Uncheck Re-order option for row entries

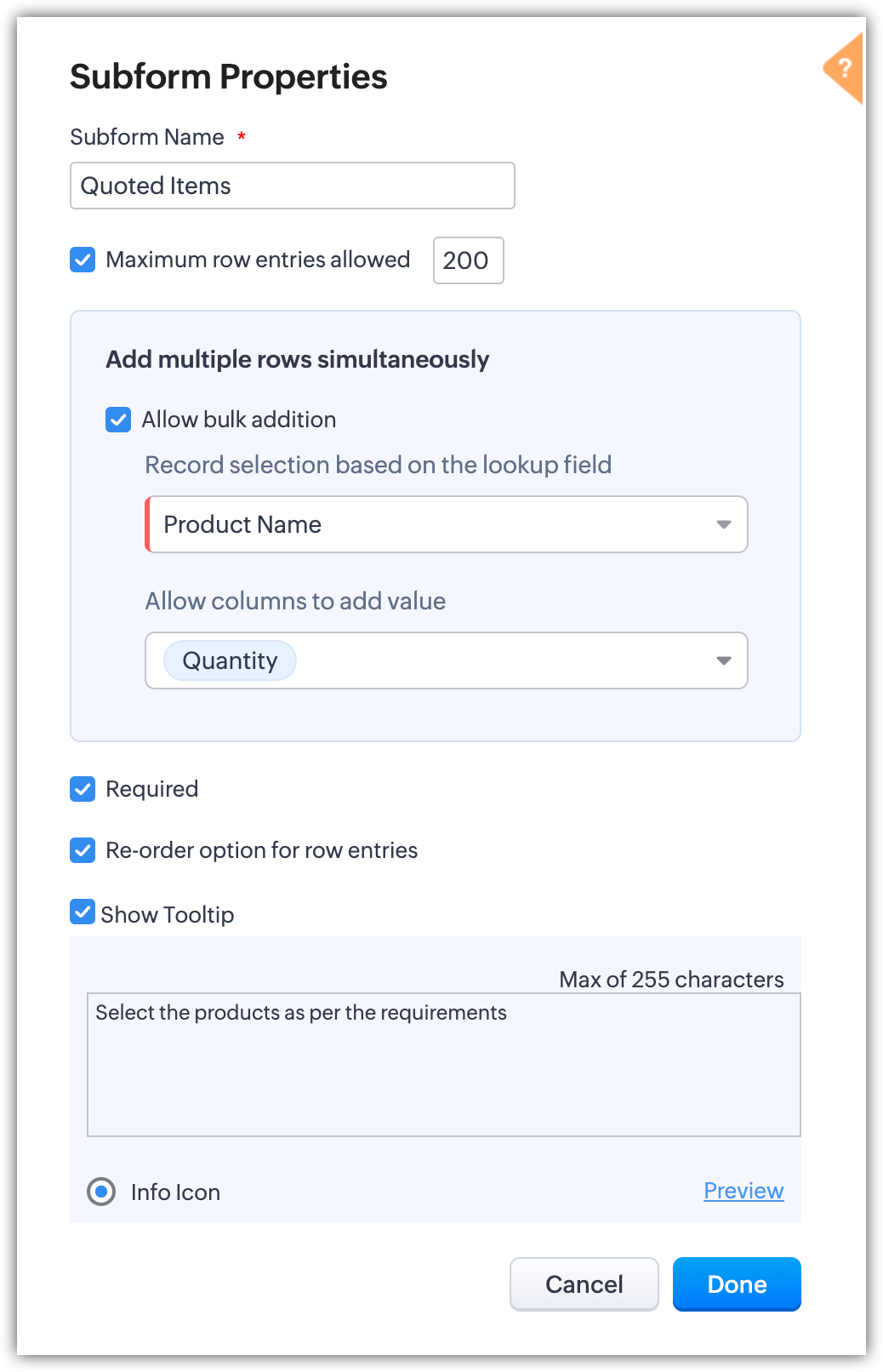pyautogui.click(x=83, y=850)
